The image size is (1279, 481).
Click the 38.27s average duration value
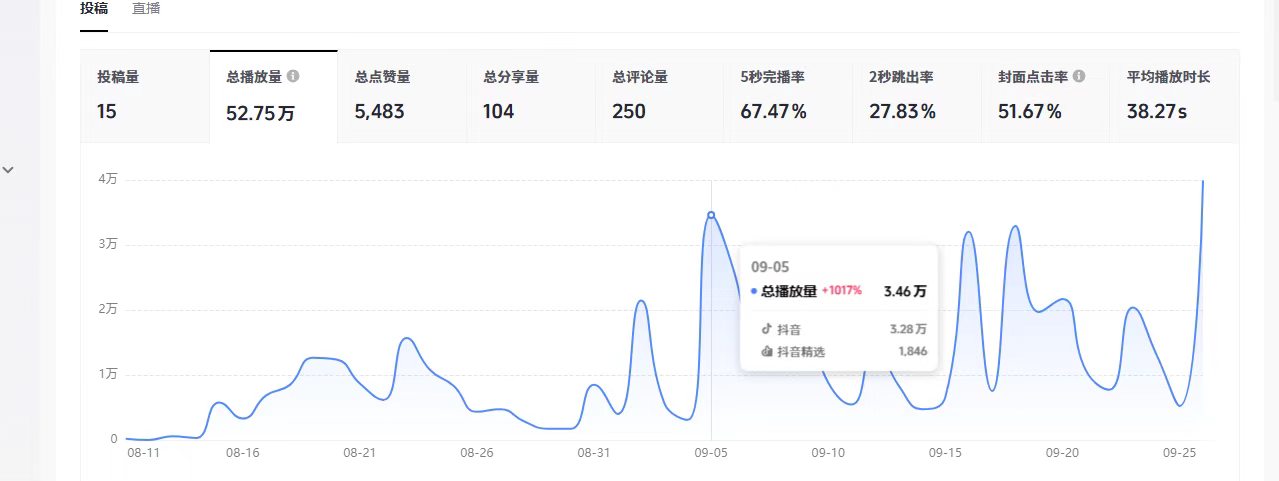coord(1157,112)
